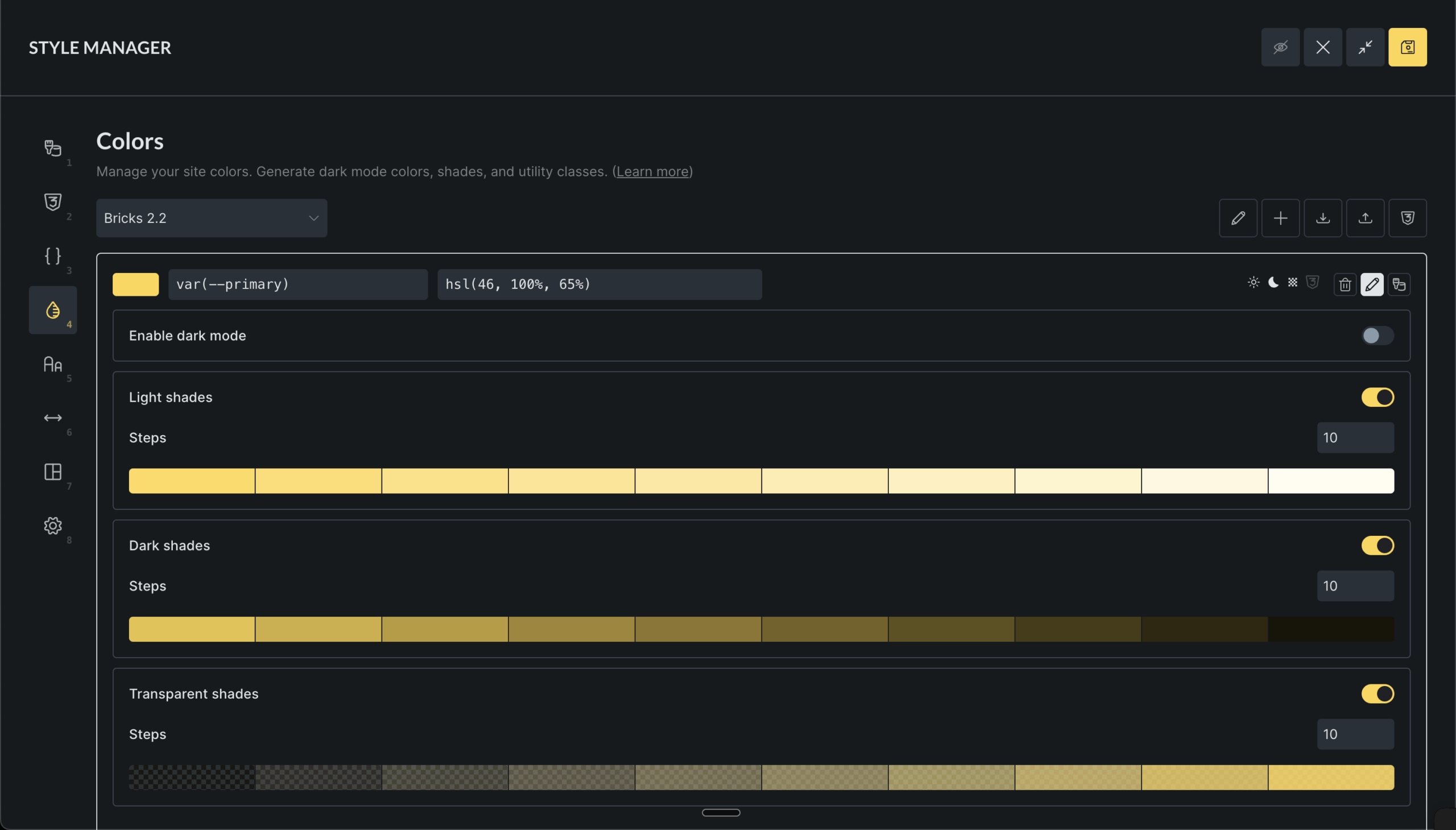The image size is (1456, 830).
Task: Click the hsl(46, 100%, 65%) value field
Action: click(x=599, y=284)
